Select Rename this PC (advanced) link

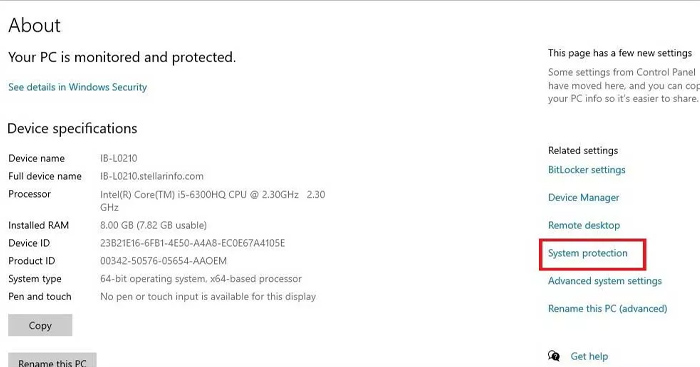(x=608, y=309)
